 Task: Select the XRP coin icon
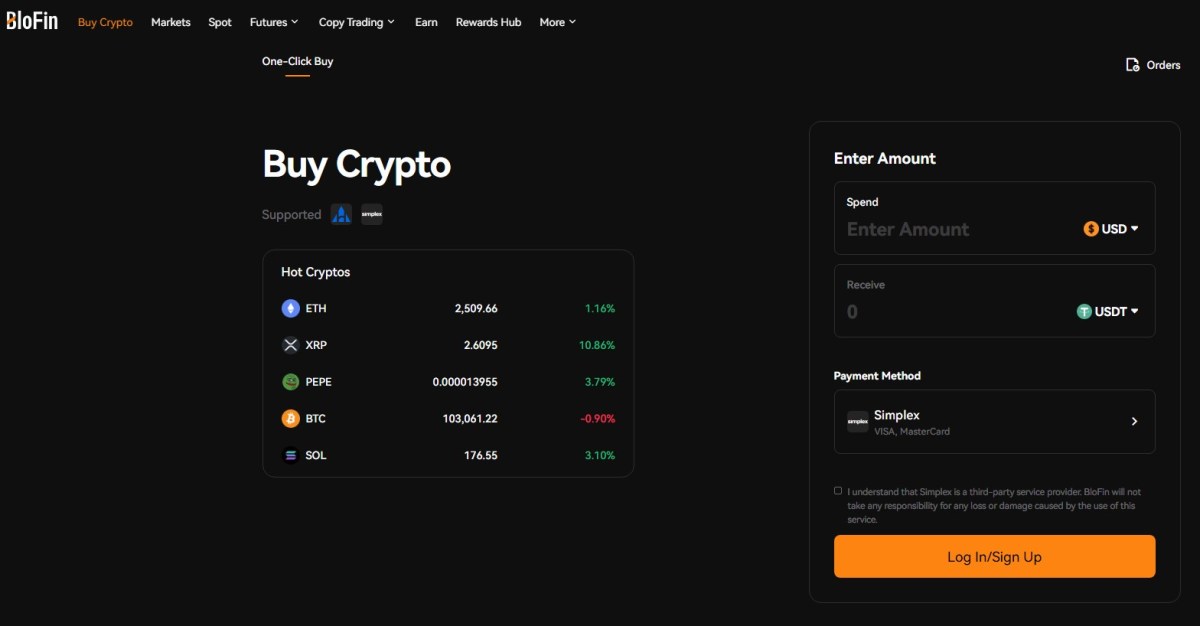click(x=291, y=345)
